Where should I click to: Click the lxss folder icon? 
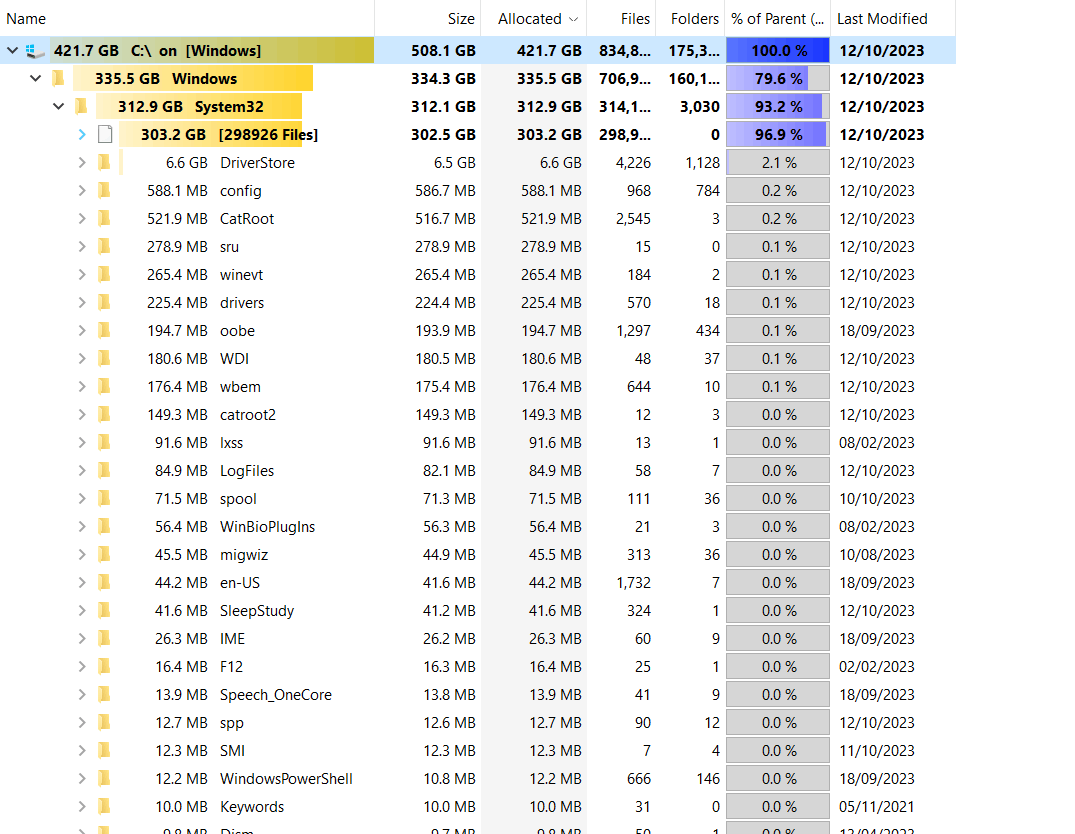tap(104, 442)
